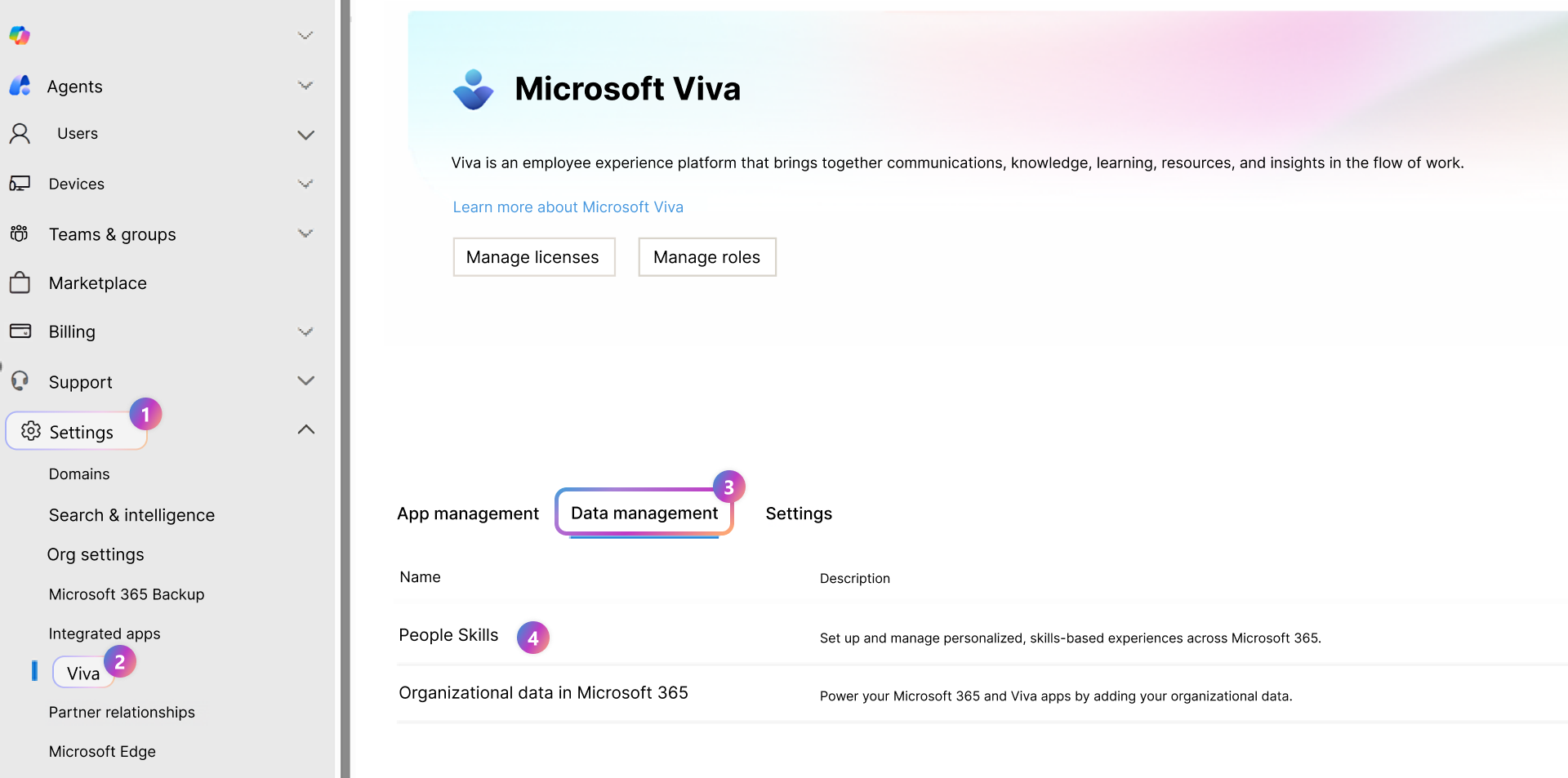Expand the Users section chevron
Screen dimensions: 1568x778
[x=305, y=135]
